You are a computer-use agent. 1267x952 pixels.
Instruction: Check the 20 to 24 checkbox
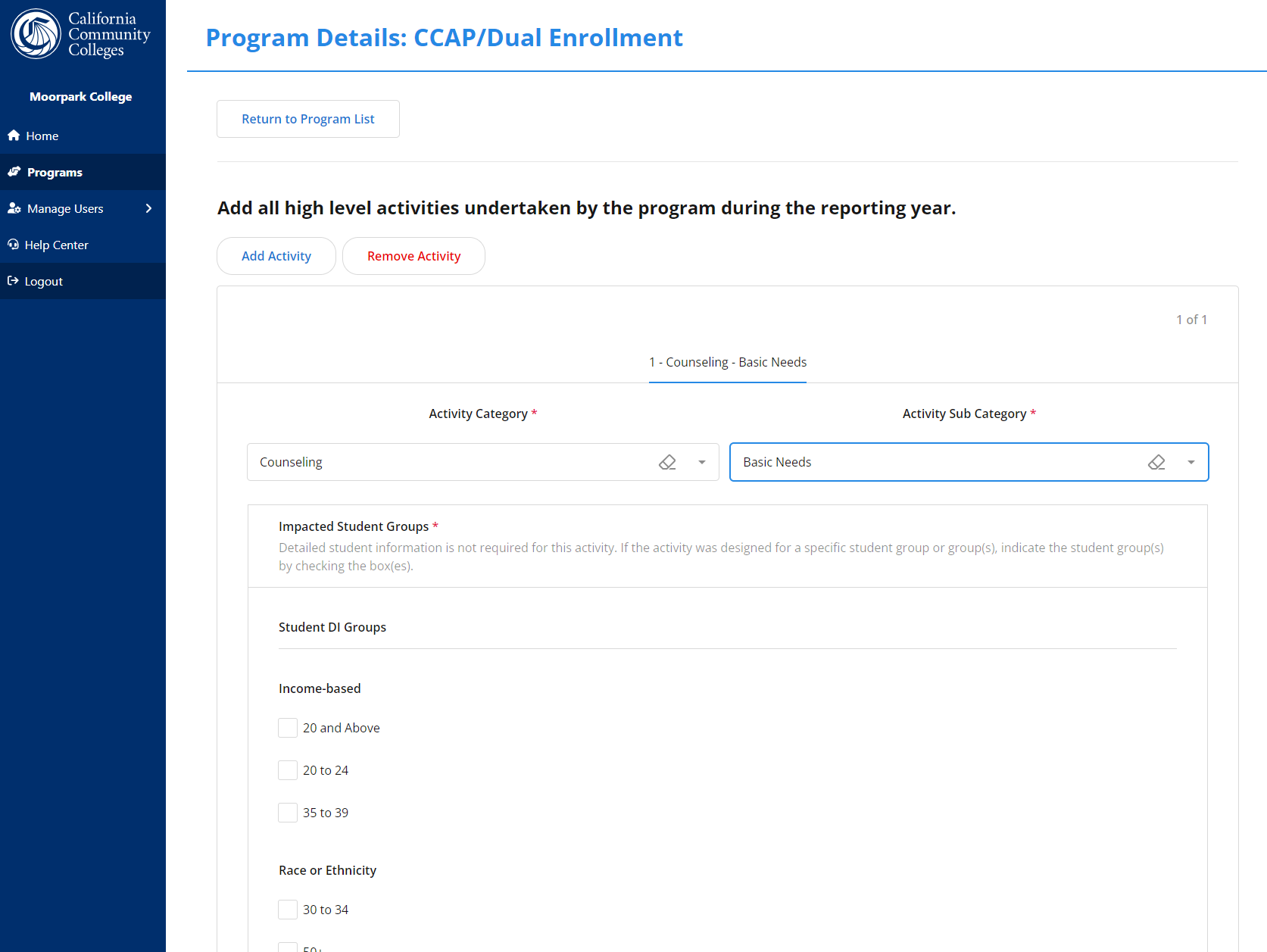tap(288, 770)
